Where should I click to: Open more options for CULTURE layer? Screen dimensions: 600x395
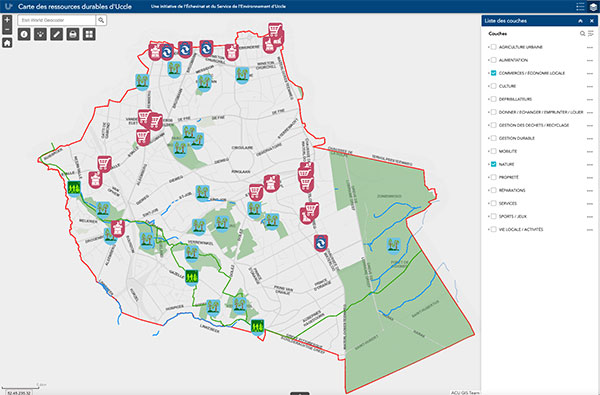590,87
